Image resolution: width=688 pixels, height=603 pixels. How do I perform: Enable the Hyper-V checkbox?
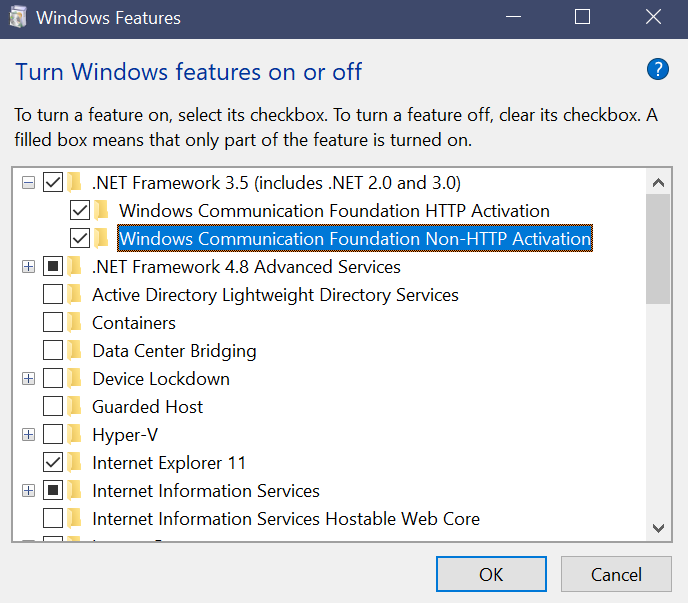pos(53,434)
